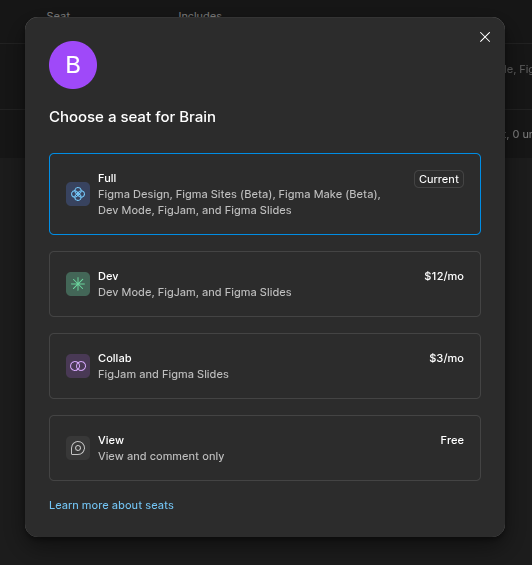Viewport: 532px width, 565px height.
Task: Click the green Dev seat asterisk icon
Action: [x=78, y=284]
